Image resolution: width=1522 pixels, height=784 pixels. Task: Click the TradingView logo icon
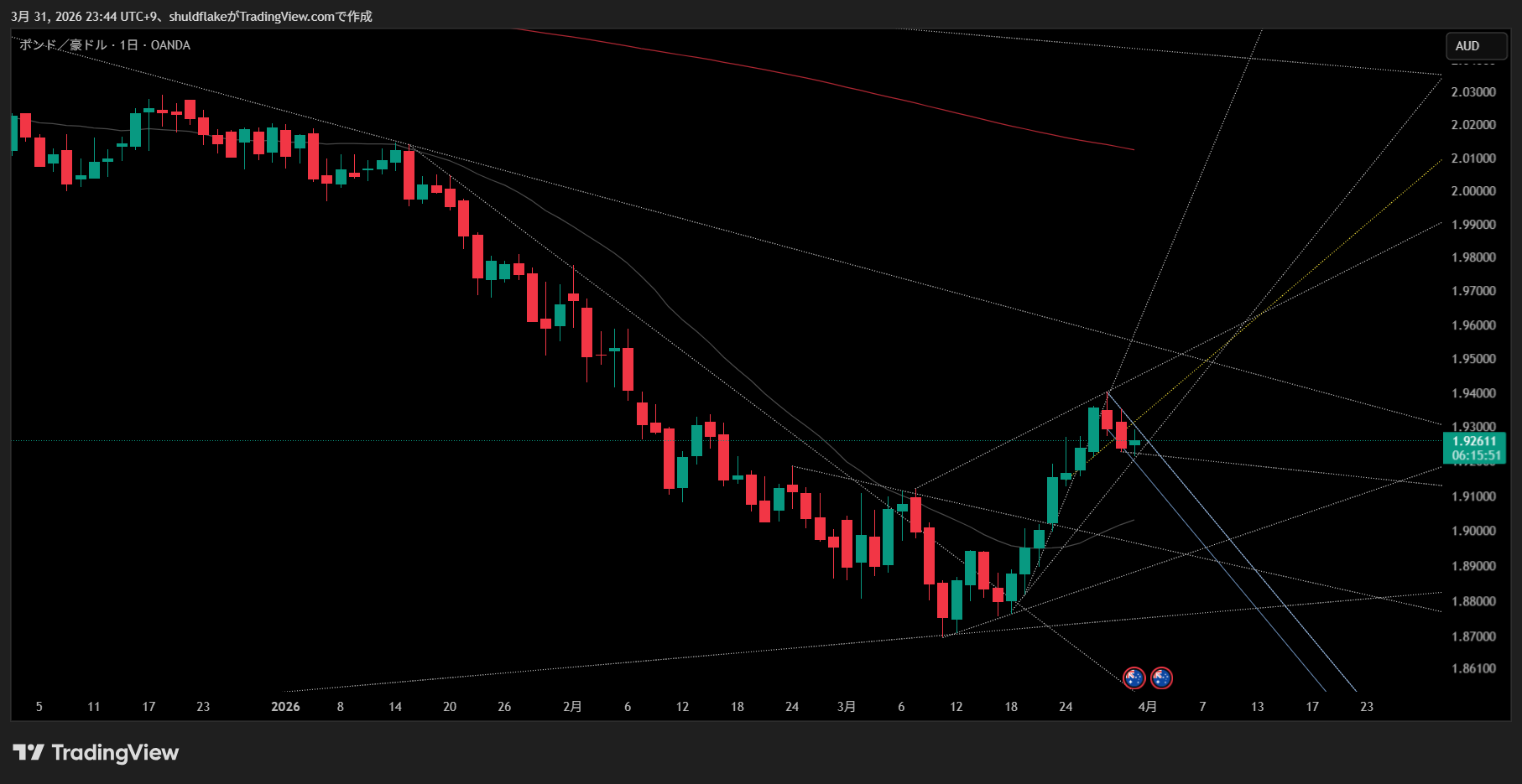(x=29, y=752)
